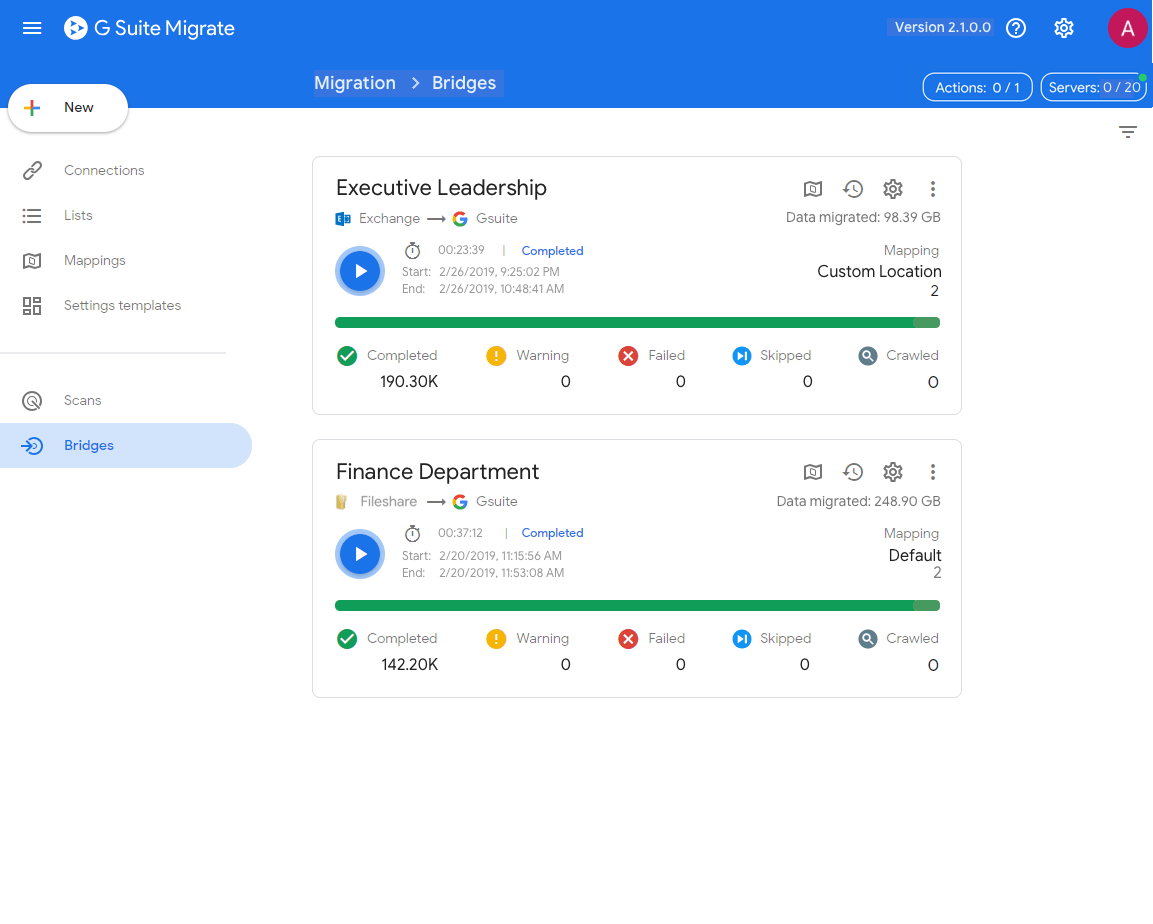Click the help question mark icon

pyautogui.click(x=1016, y=28)
